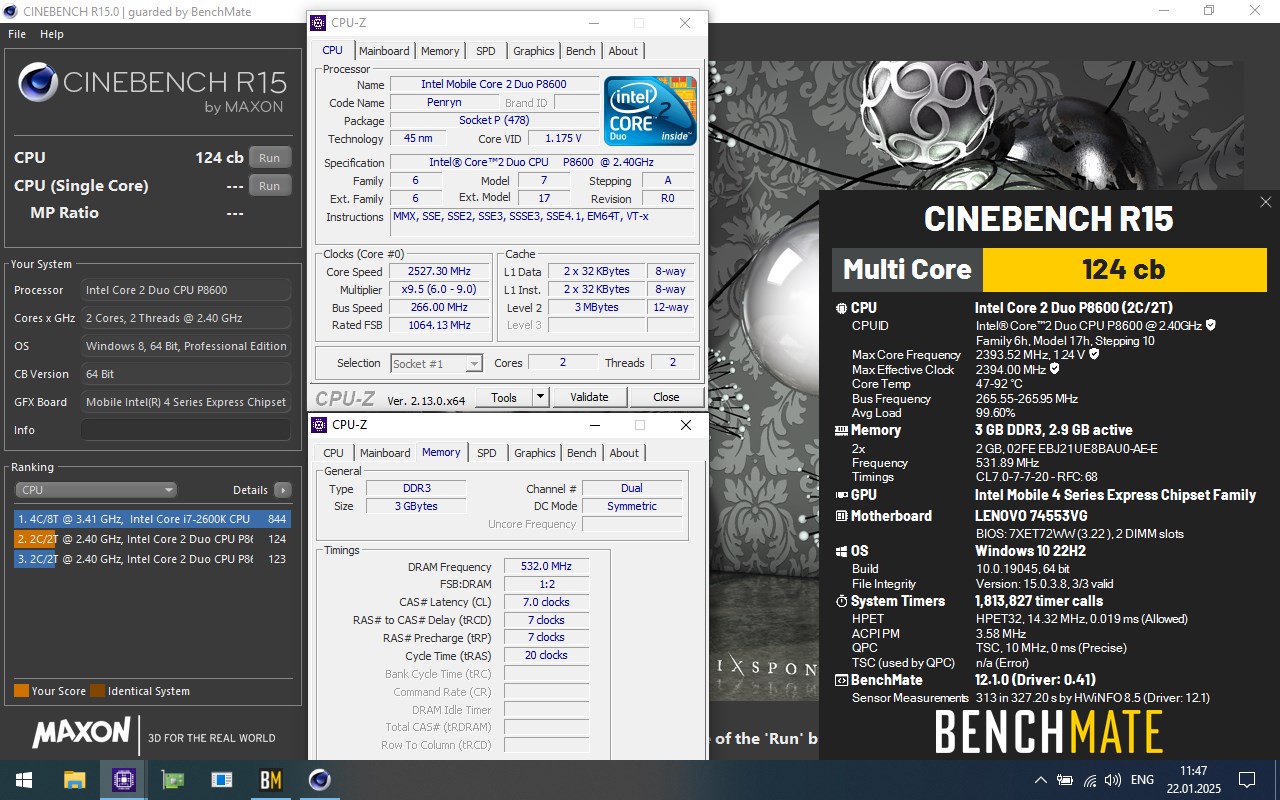Click the BenchMate GPU section icon

point(841,495)
